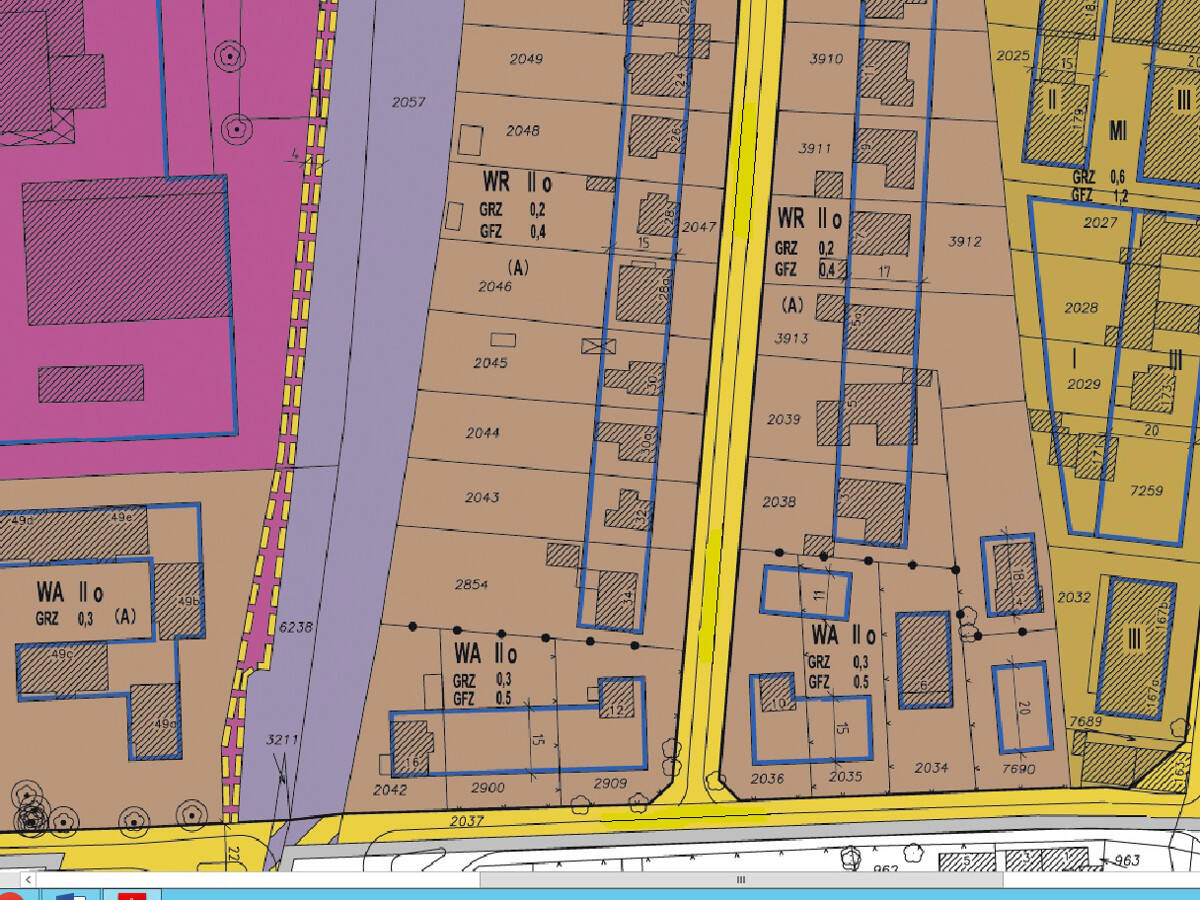Click parcel label 3912
The width and height of the screenshot is (1200, 900).
(965, 241)
